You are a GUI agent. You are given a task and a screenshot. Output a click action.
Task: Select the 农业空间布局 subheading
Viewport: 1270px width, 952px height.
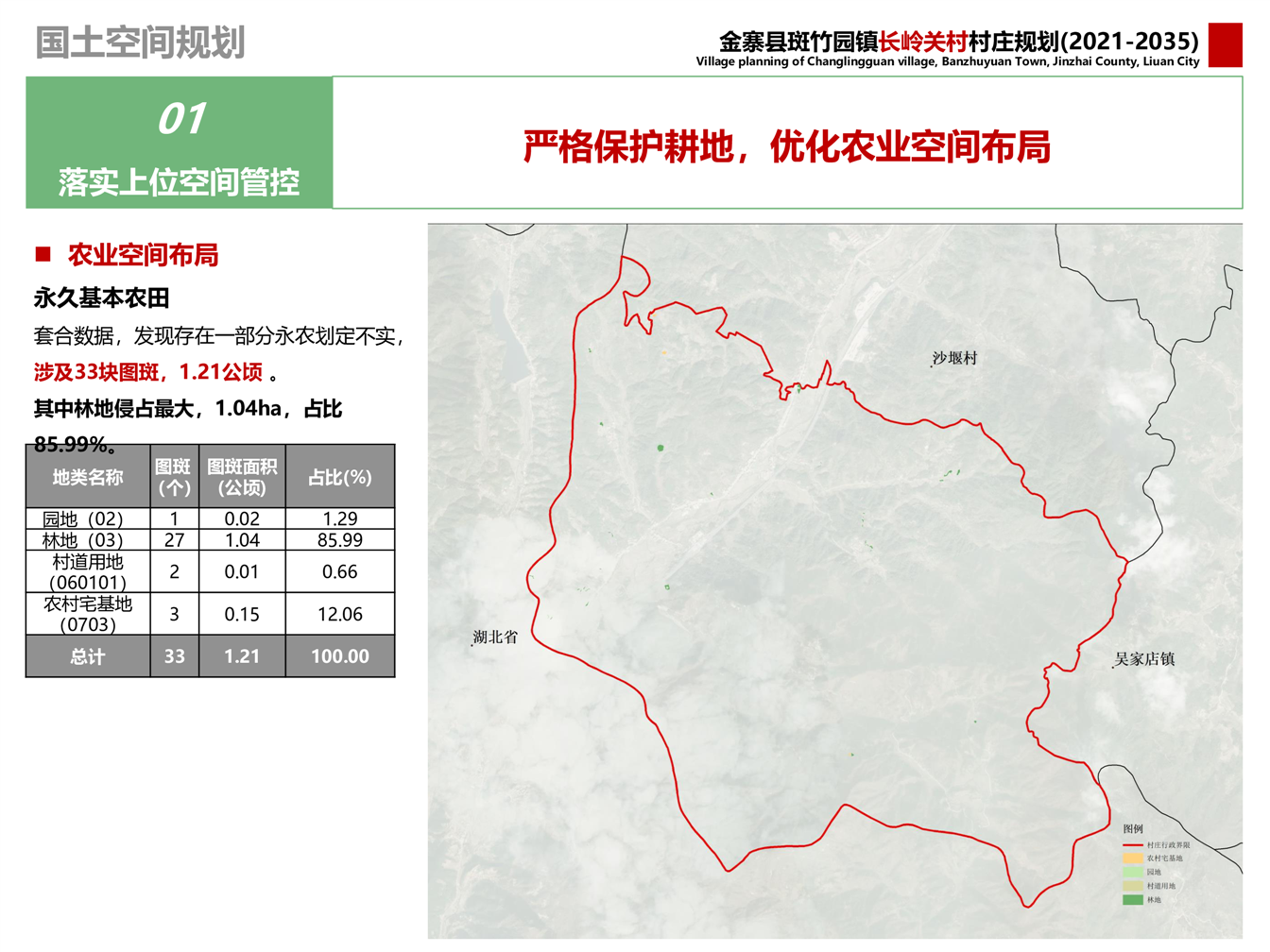143,255
